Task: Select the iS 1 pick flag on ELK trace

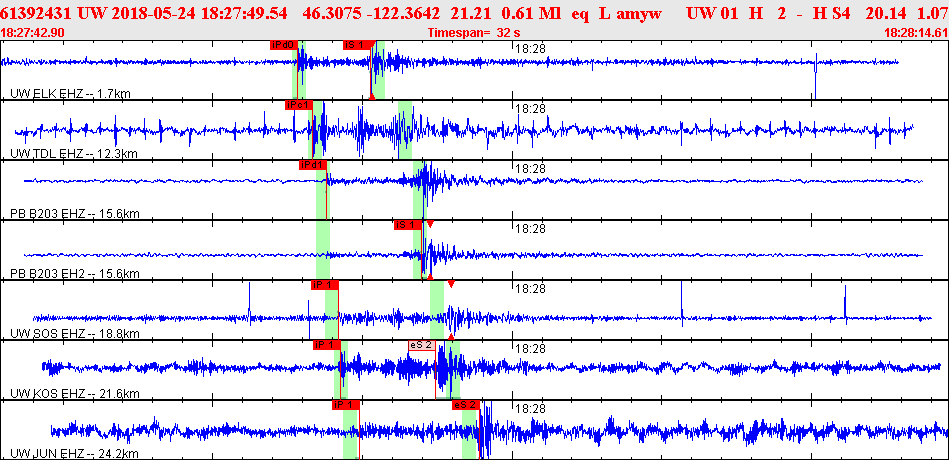Action: click(x=356, y=45)
